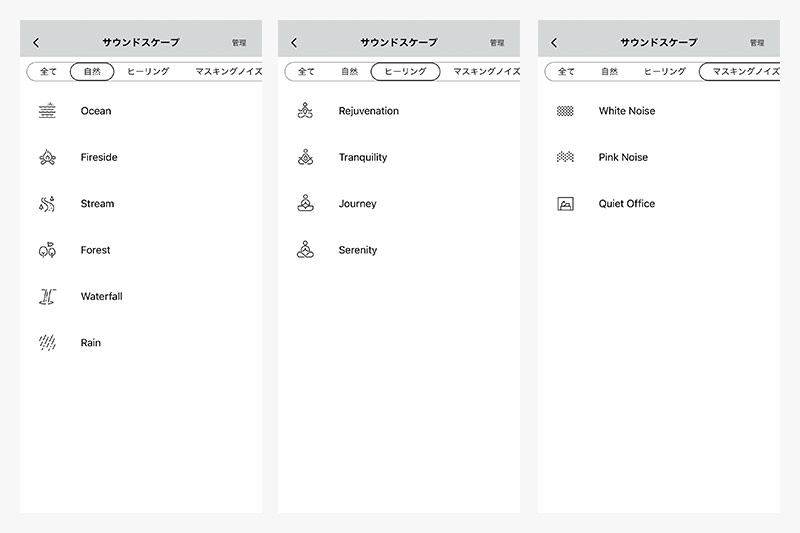
Task: Play the Stream soundscape label
Action: (x=97, y=204)
